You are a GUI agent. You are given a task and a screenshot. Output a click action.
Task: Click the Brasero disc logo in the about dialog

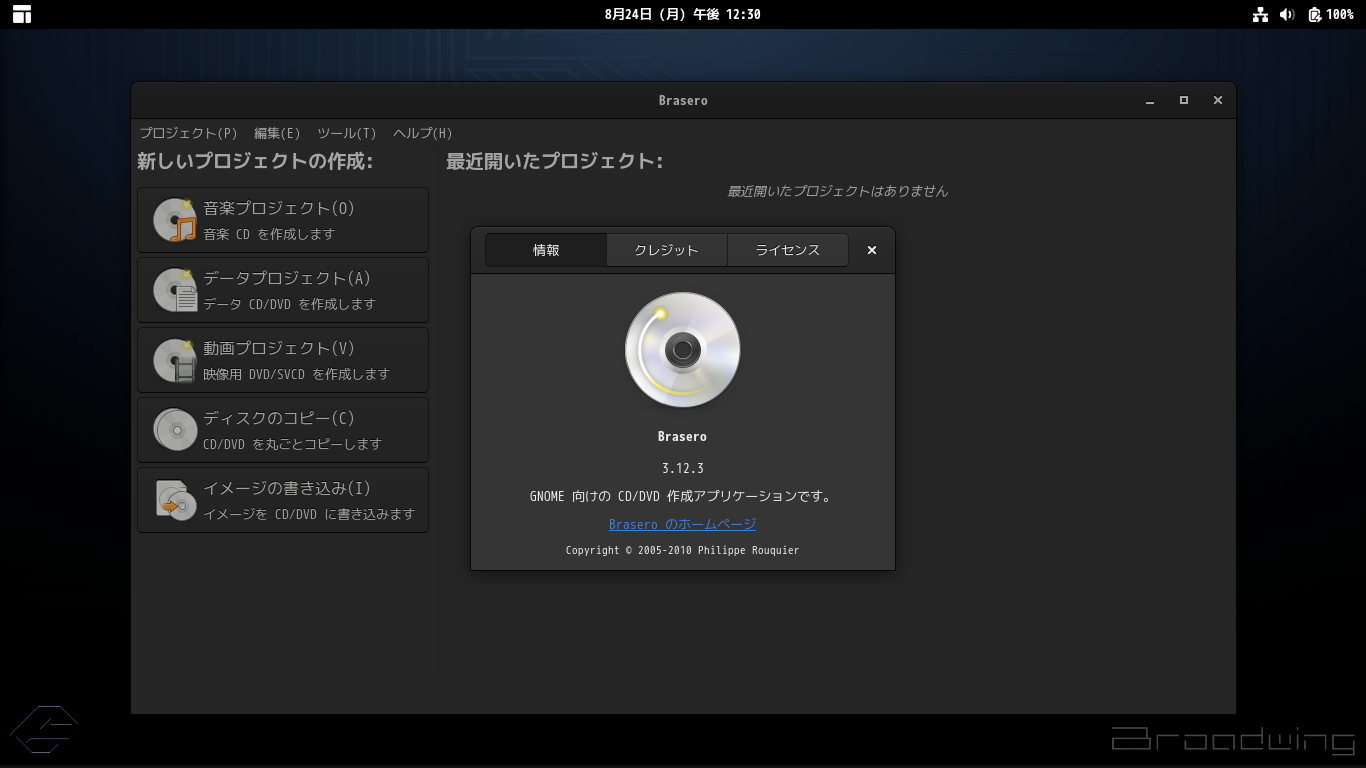click(x=683, y=350)
